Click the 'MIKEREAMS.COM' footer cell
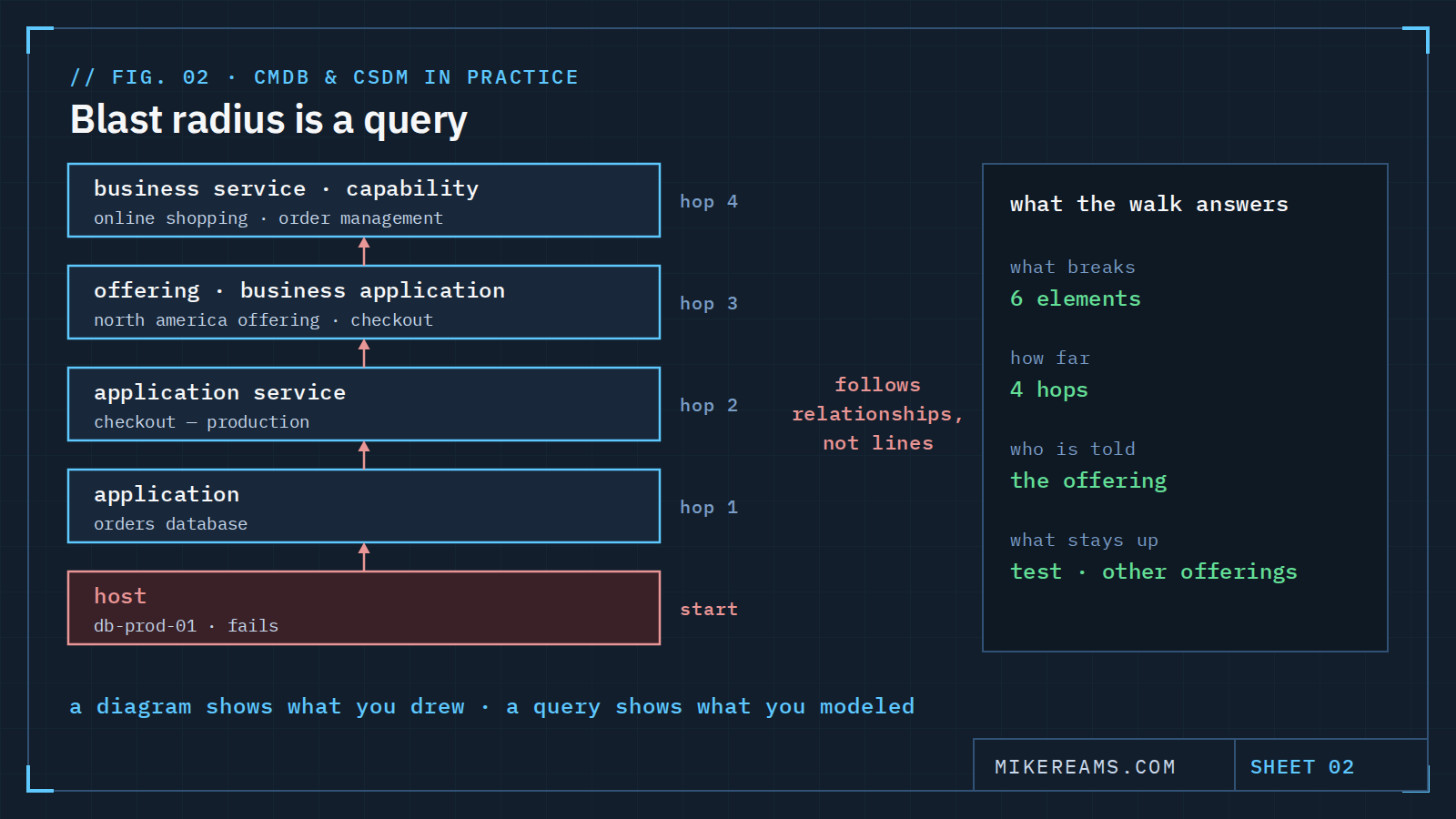The height and width of the screenshot is (819, 1456). tap(1104, 764)
